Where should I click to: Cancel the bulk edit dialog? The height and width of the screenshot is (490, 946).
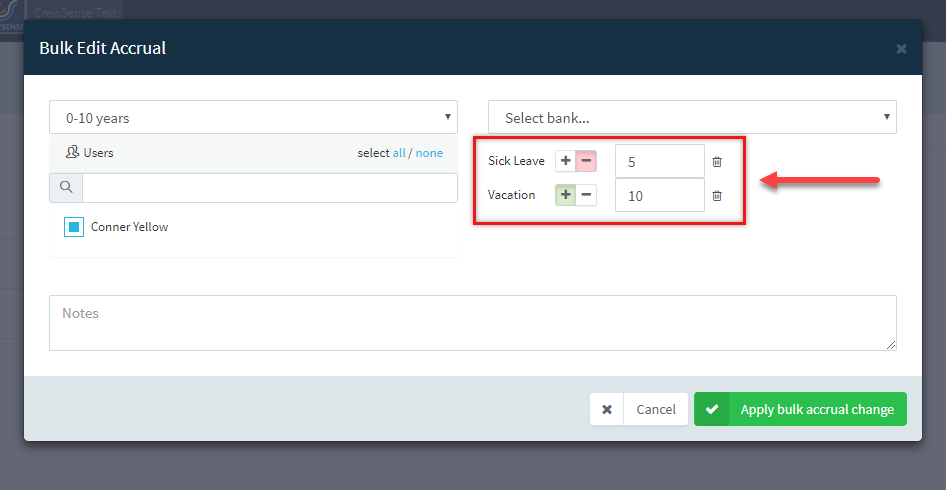click(x=639, y=409)
